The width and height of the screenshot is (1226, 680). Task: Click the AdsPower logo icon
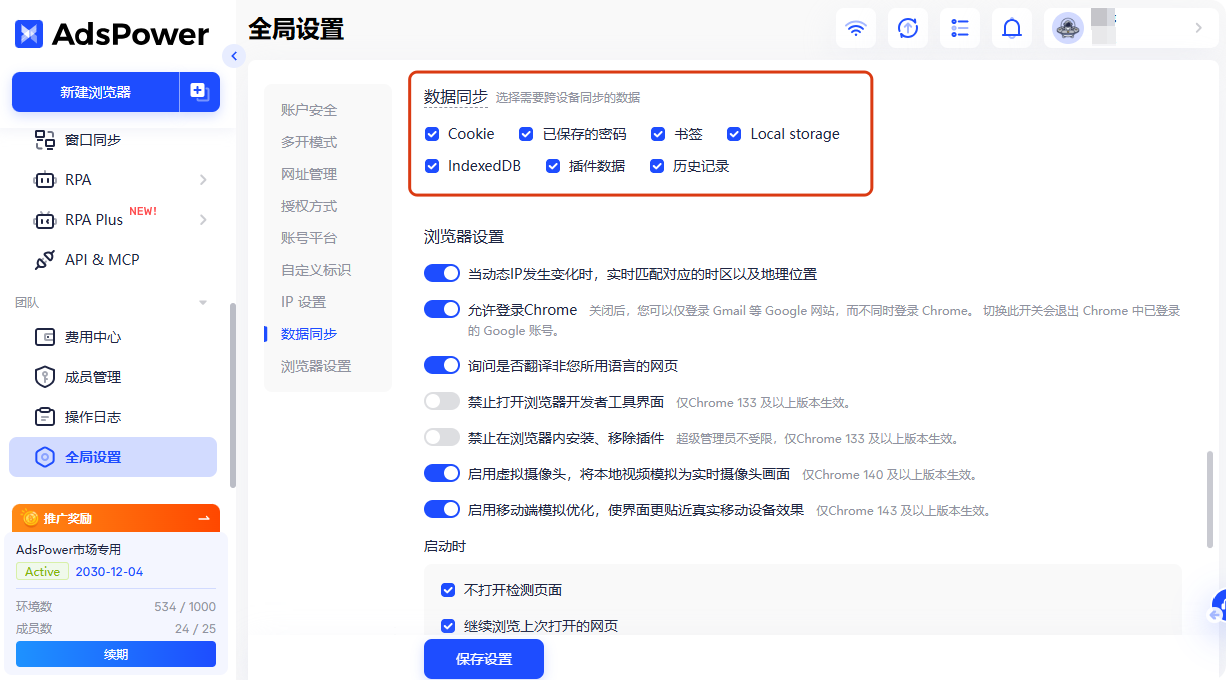pos(29,34)
